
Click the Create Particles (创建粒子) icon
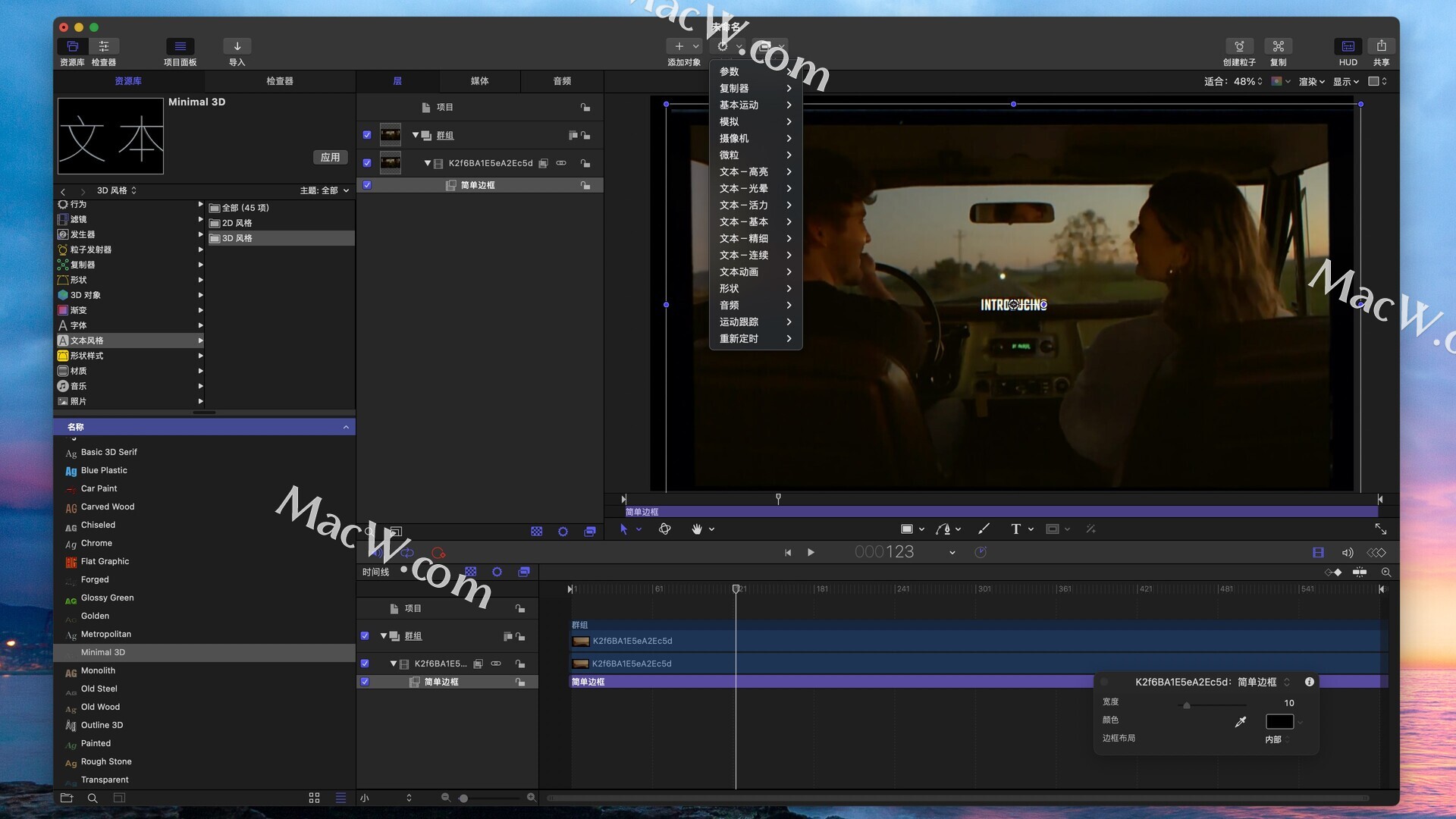coord(1239,46)
